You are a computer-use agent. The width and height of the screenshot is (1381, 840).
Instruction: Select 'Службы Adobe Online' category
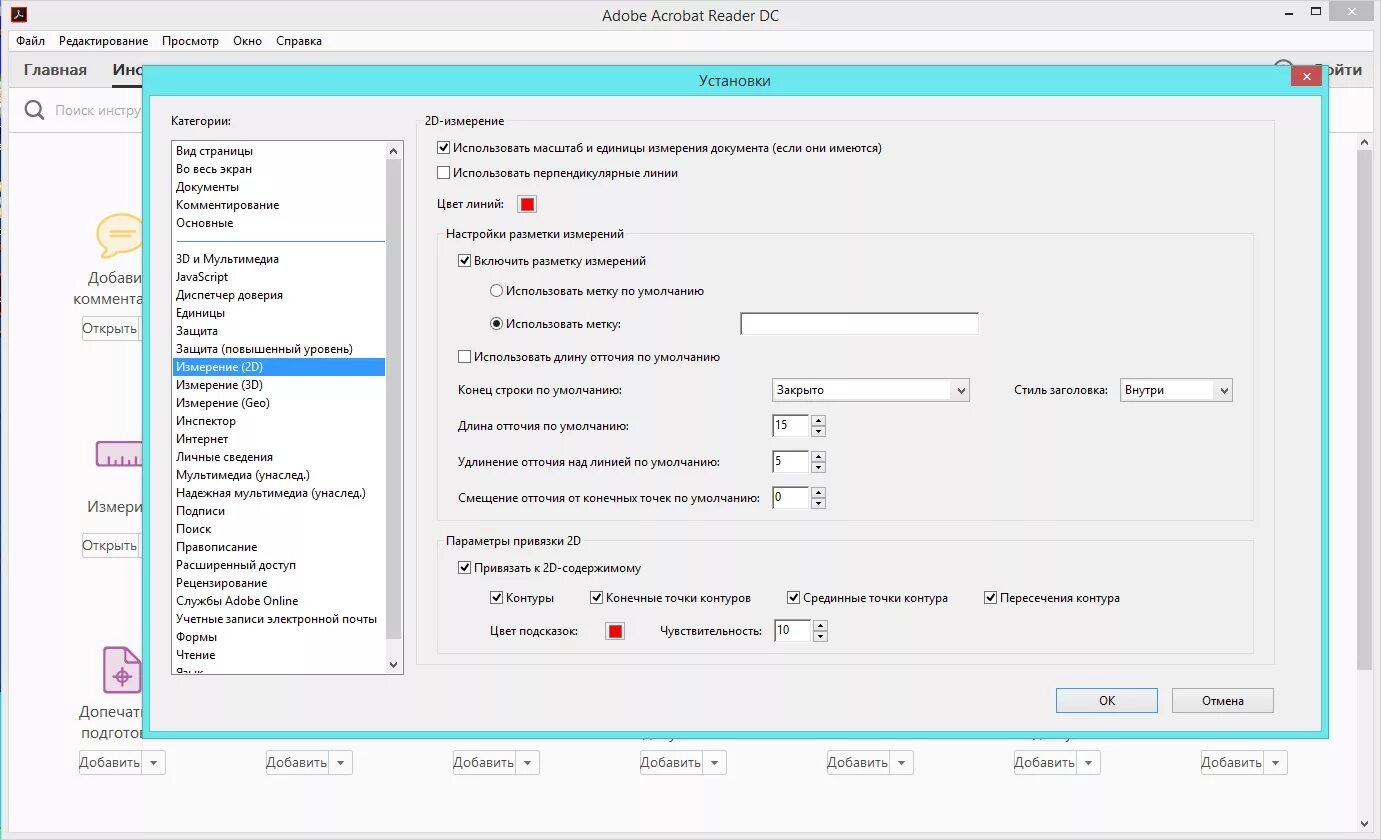click(x=238, y=601)
